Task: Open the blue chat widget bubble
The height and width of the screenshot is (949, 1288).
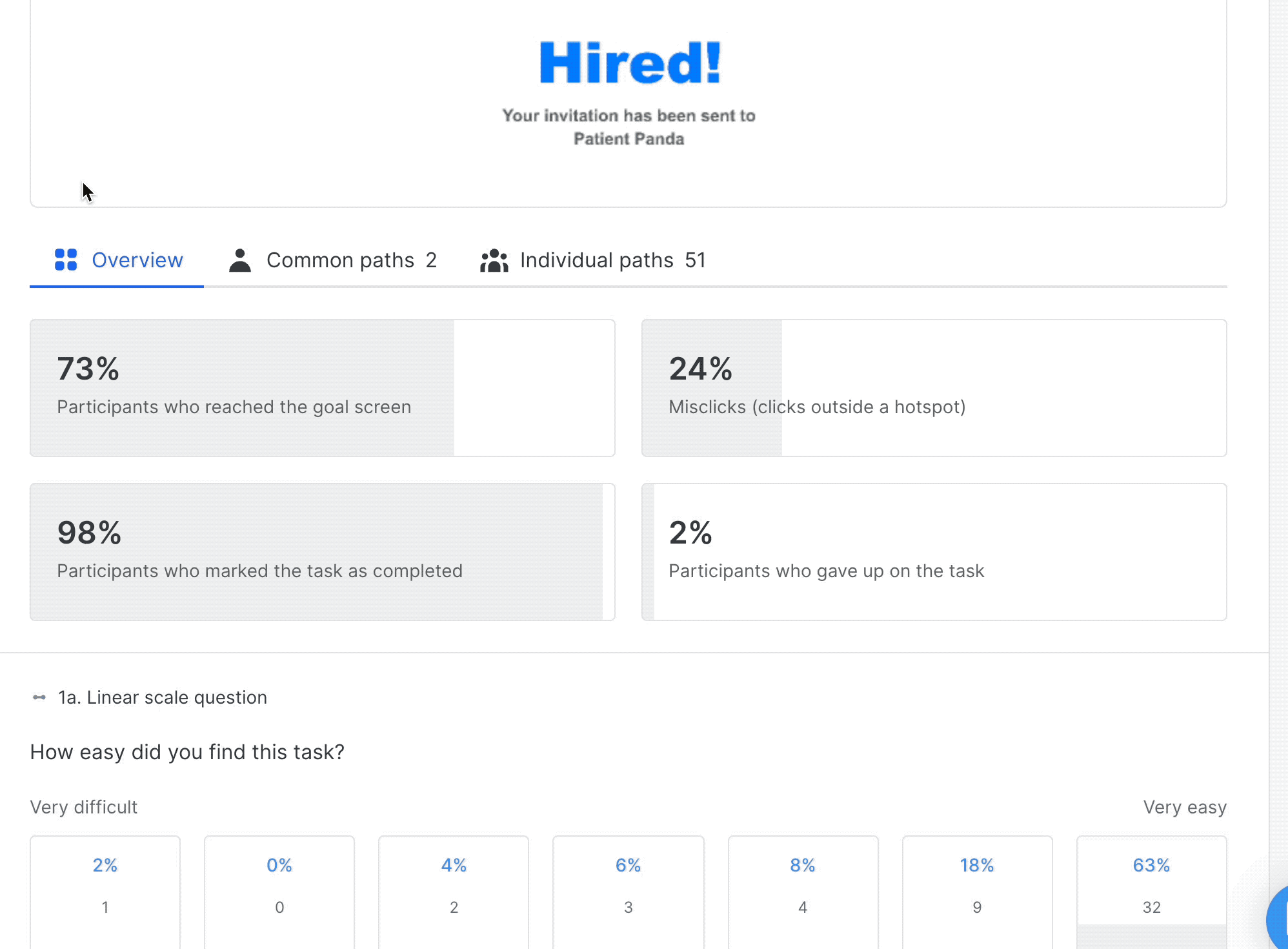Action: point(1279,920)
